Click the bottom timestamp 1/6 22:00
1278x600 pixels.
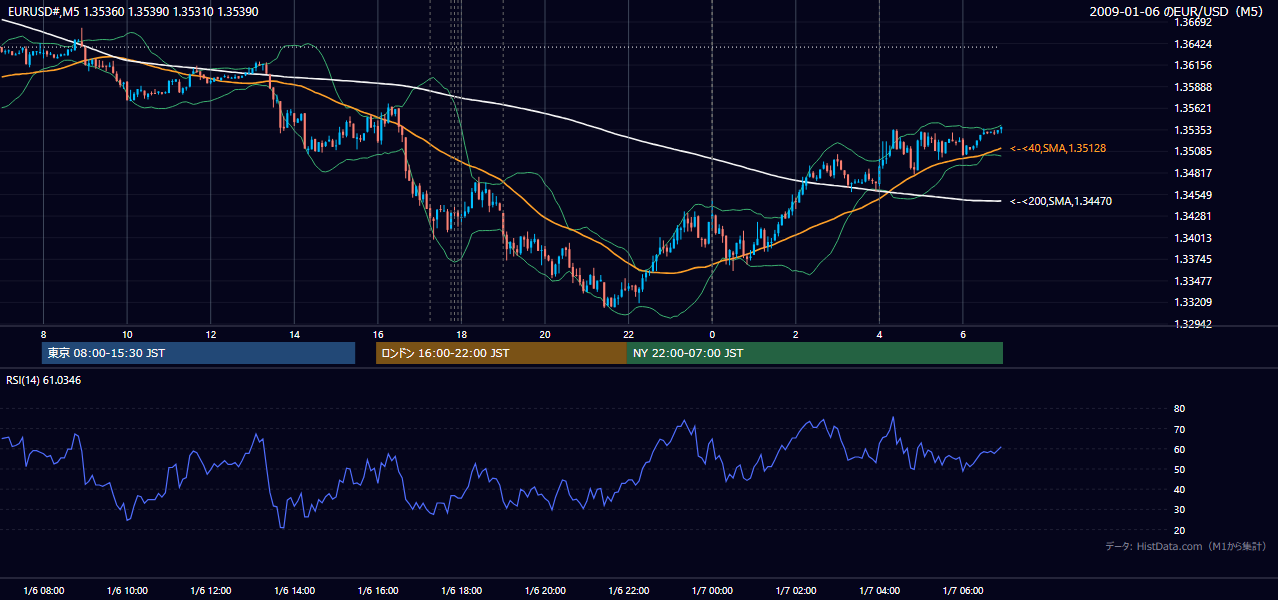point(628,591)
